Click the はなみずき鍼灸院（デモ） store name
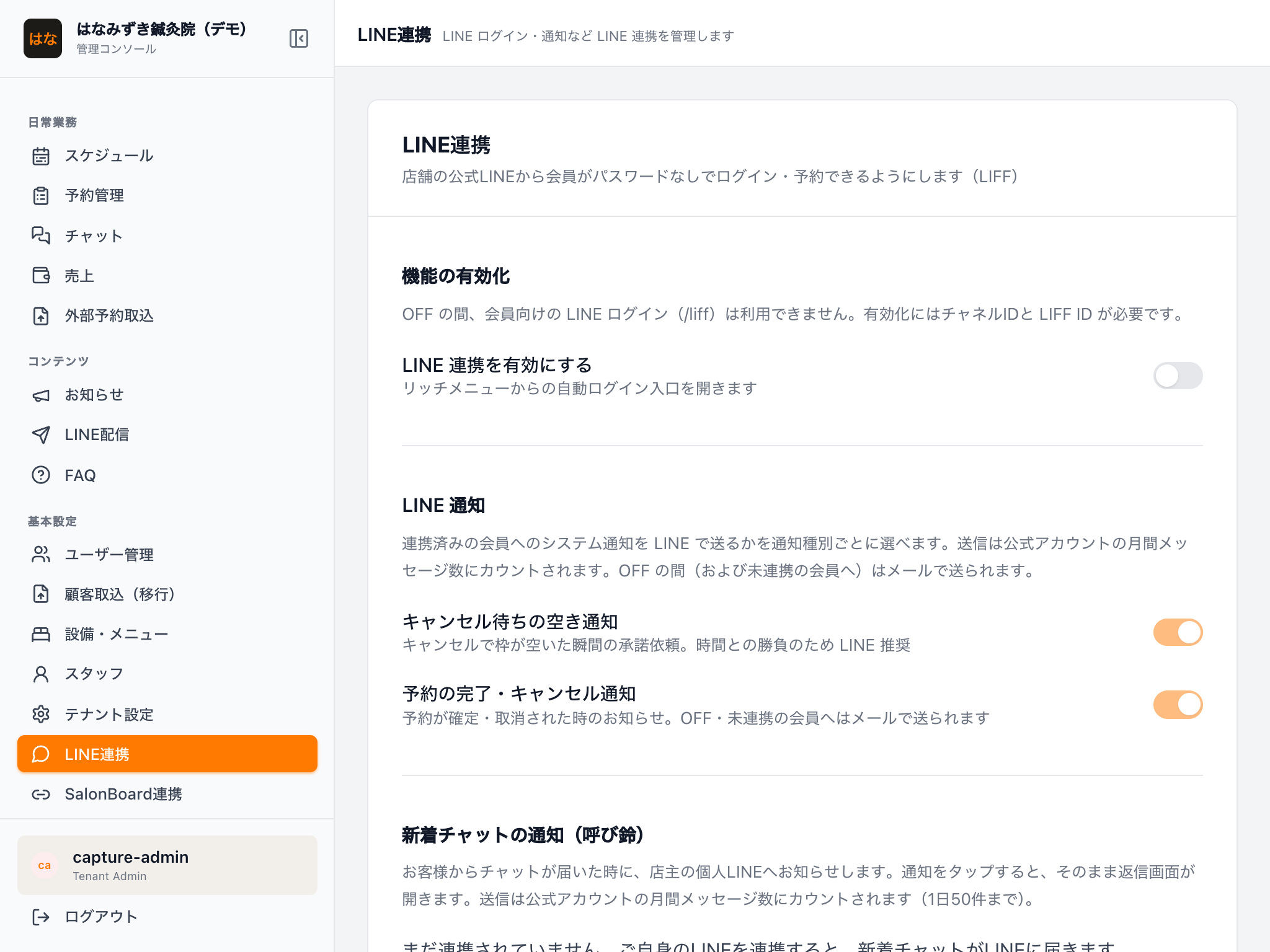This screenshot has width=1270, height=952. coord(162,29)
